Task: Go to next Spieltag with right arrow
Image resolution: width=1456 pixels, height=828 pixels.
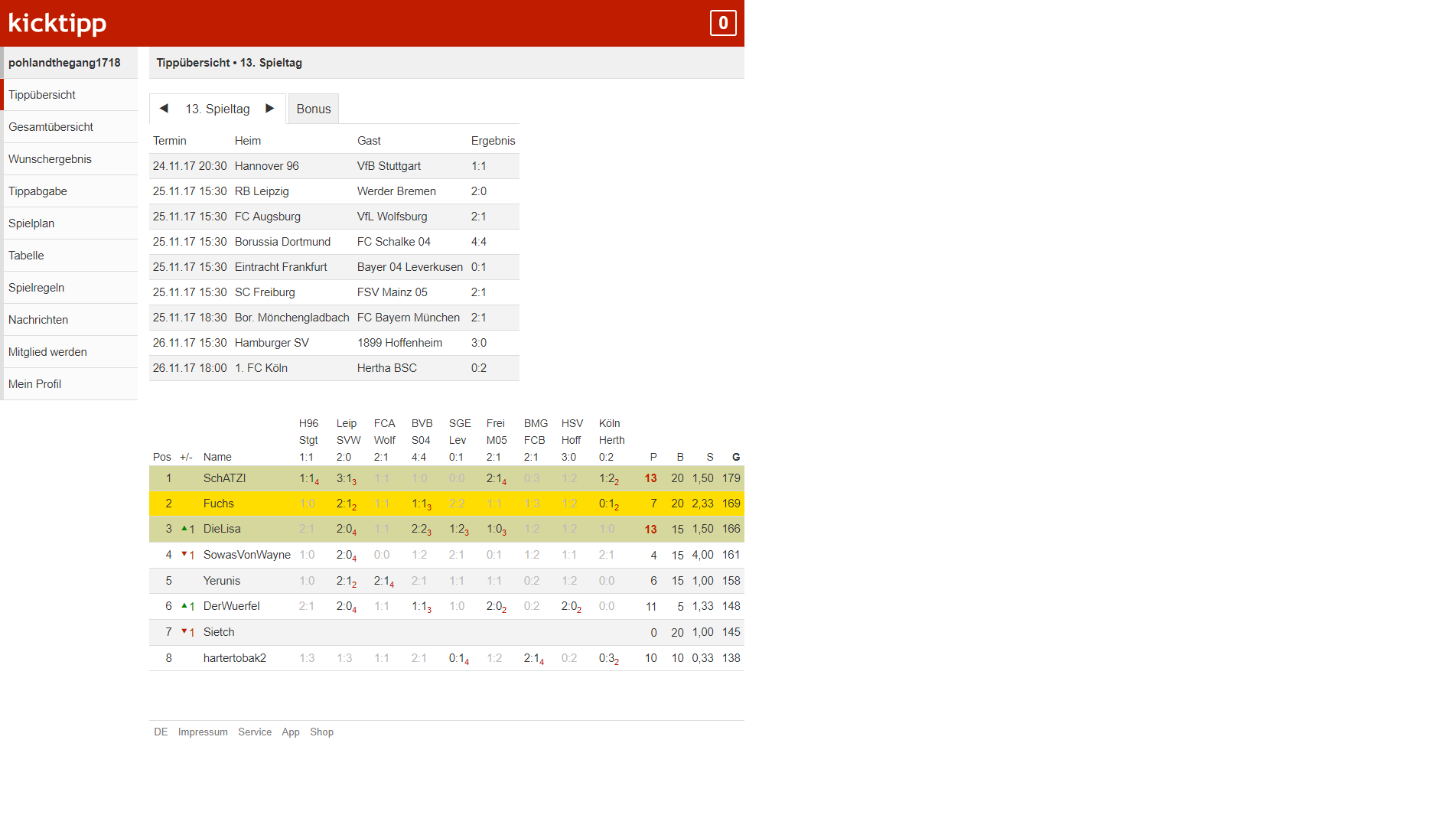Action: pos(269,109)
